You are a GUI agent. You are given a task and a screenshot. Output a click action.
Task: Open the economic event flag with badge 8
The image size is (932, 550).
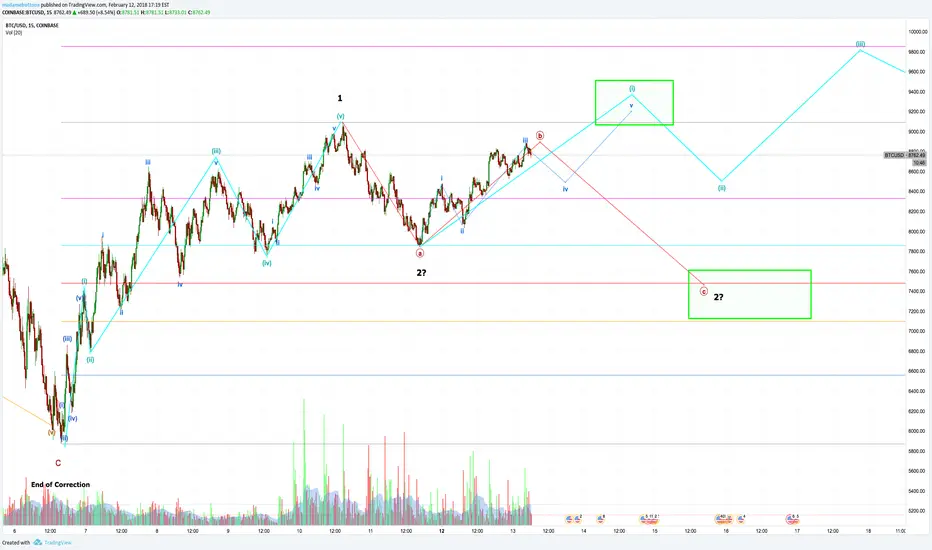(x=601, y=519)
